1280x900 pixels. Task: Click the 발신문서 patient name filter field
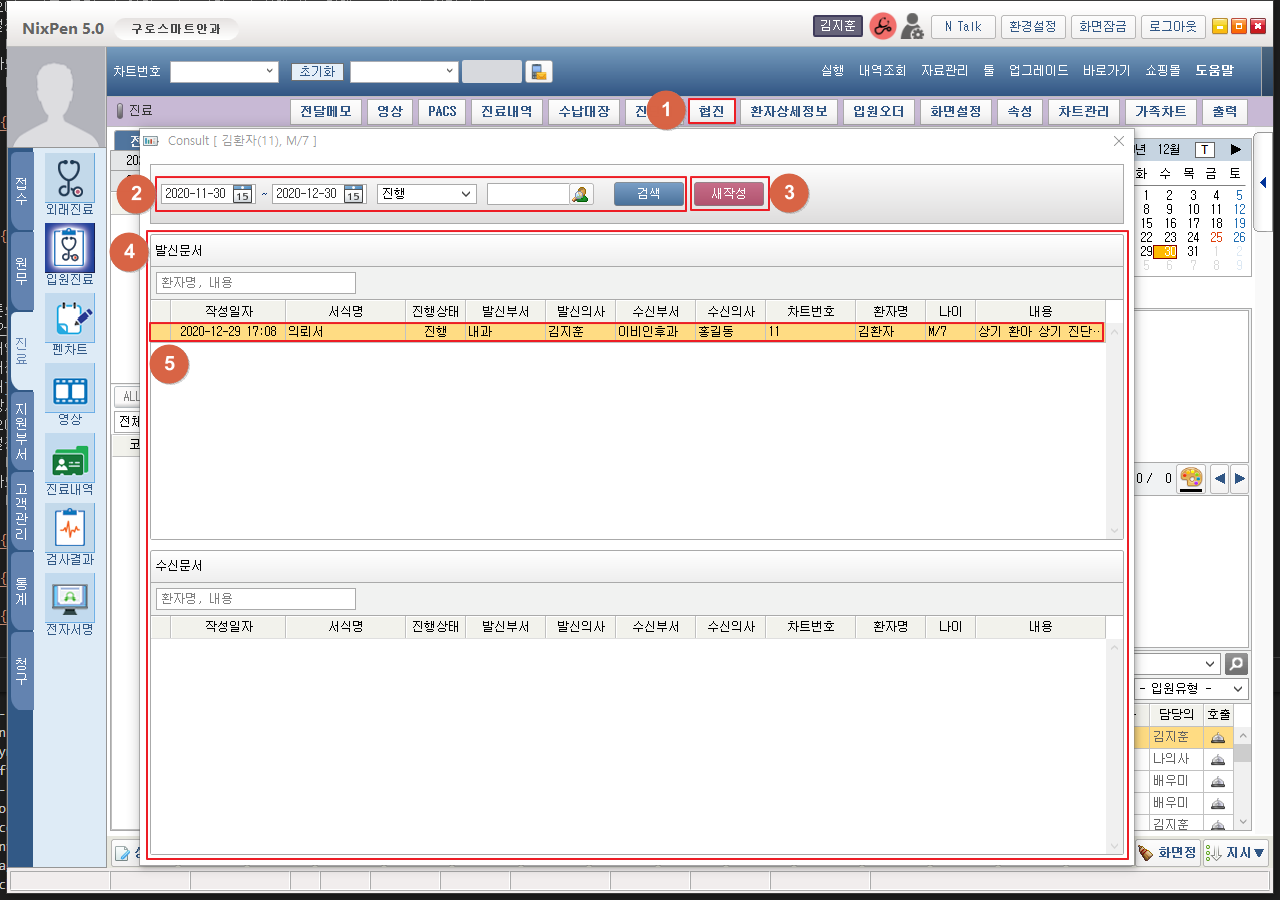tap(256, 283)
